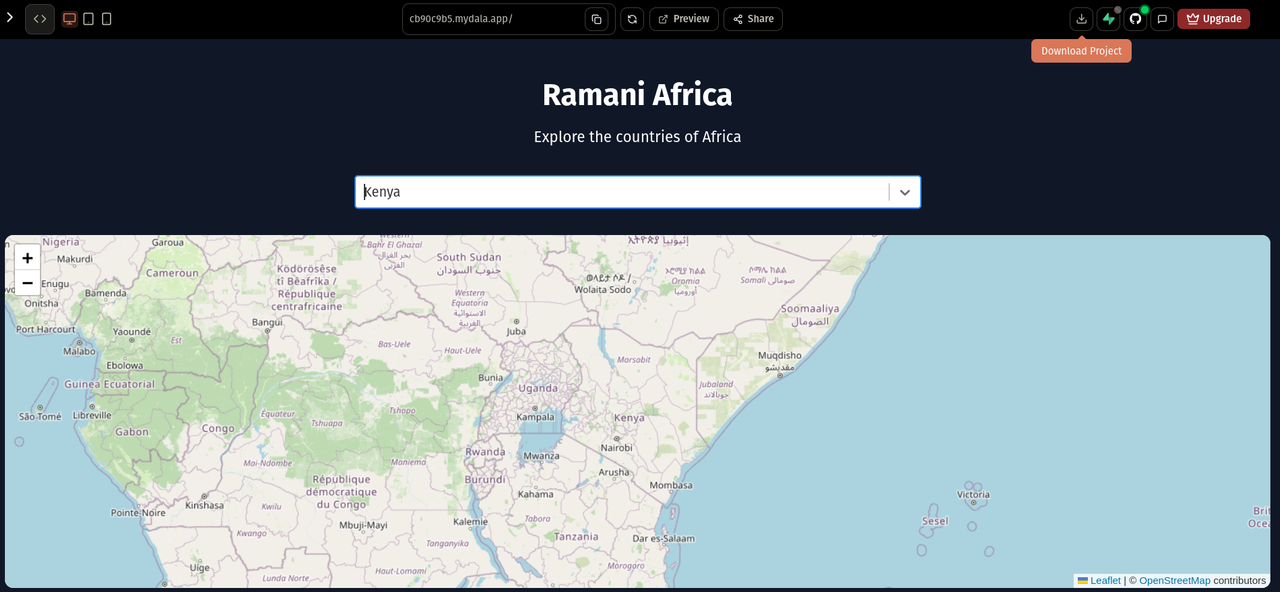Click the Kampala label on map
Image resolution: width=1280 pixels, height=592 pixels.
pyautogui.click(x=535, y=417)
